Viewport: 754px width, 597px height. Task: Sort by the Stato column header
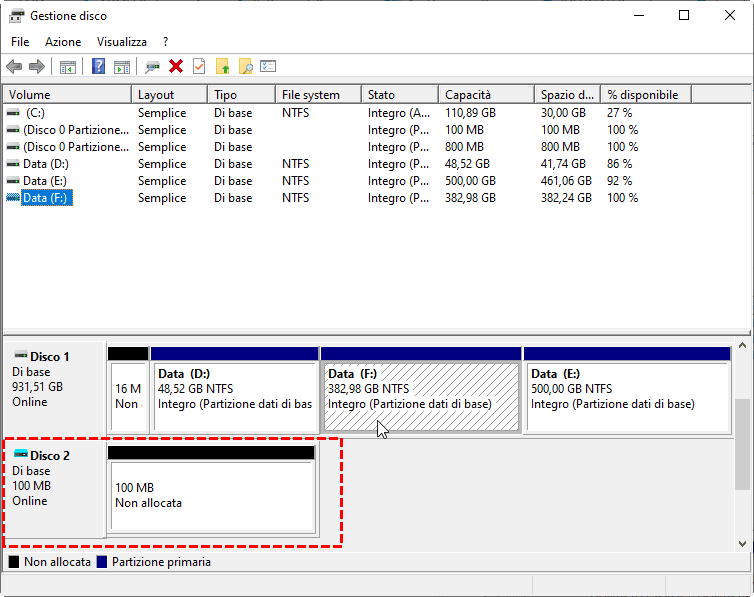pos(400,95)
